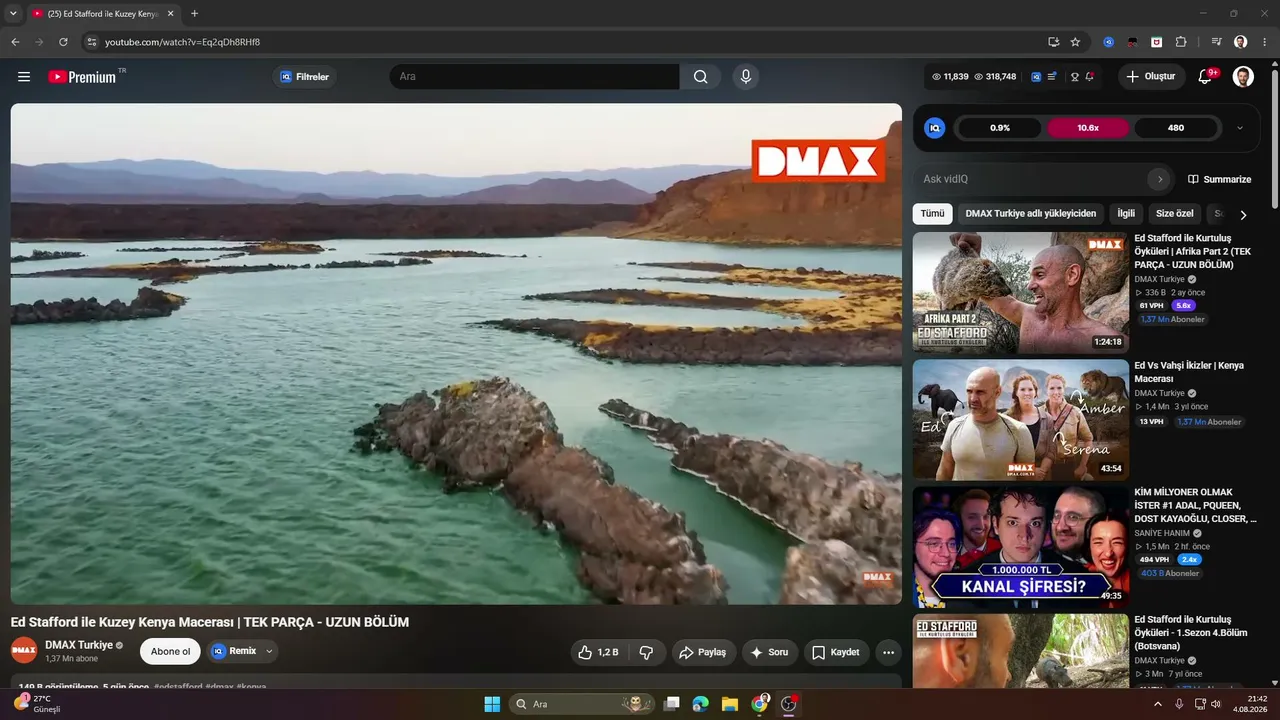Select the 0.9% vidIQ stat pill

pos(1000,128)
